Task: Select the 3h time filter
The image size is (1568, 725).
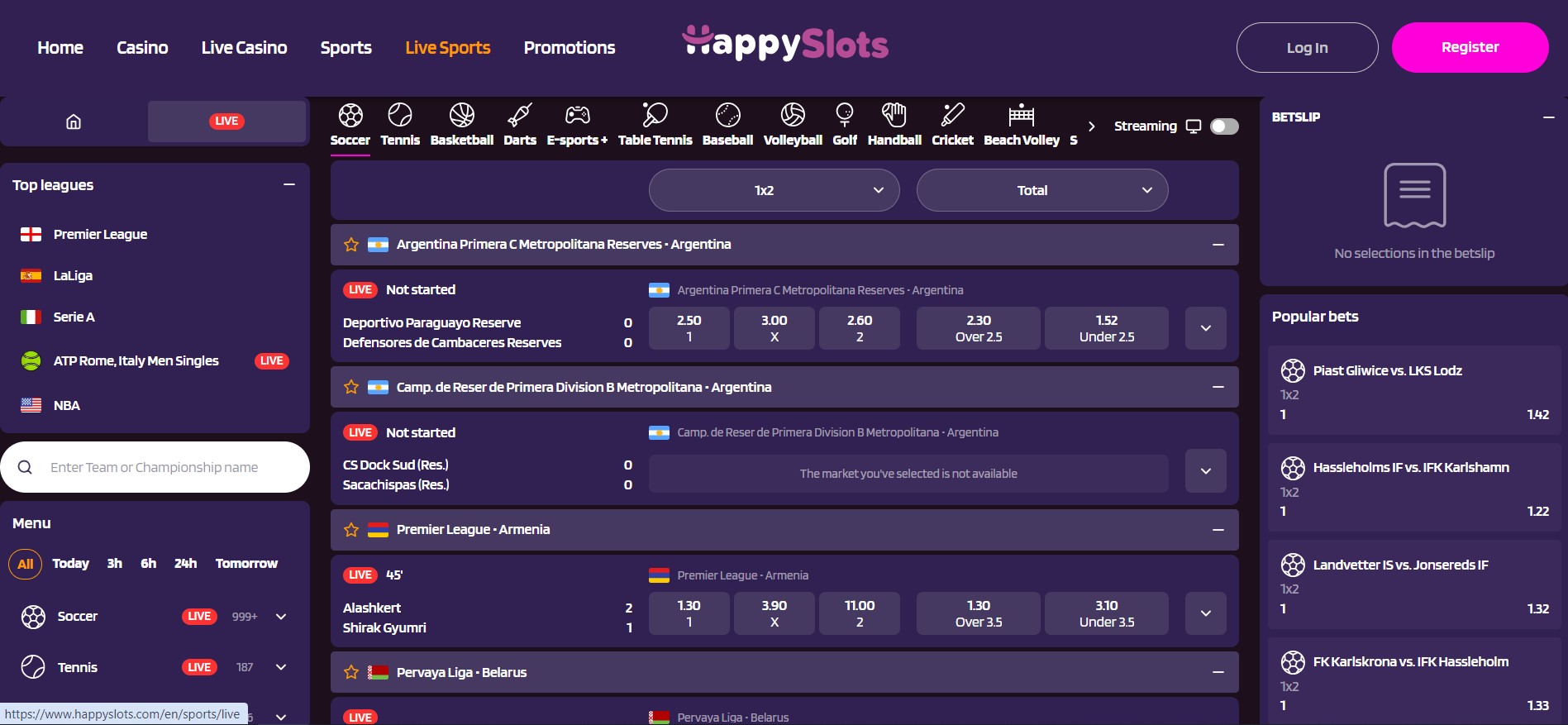Action: (x=114, y=564)
